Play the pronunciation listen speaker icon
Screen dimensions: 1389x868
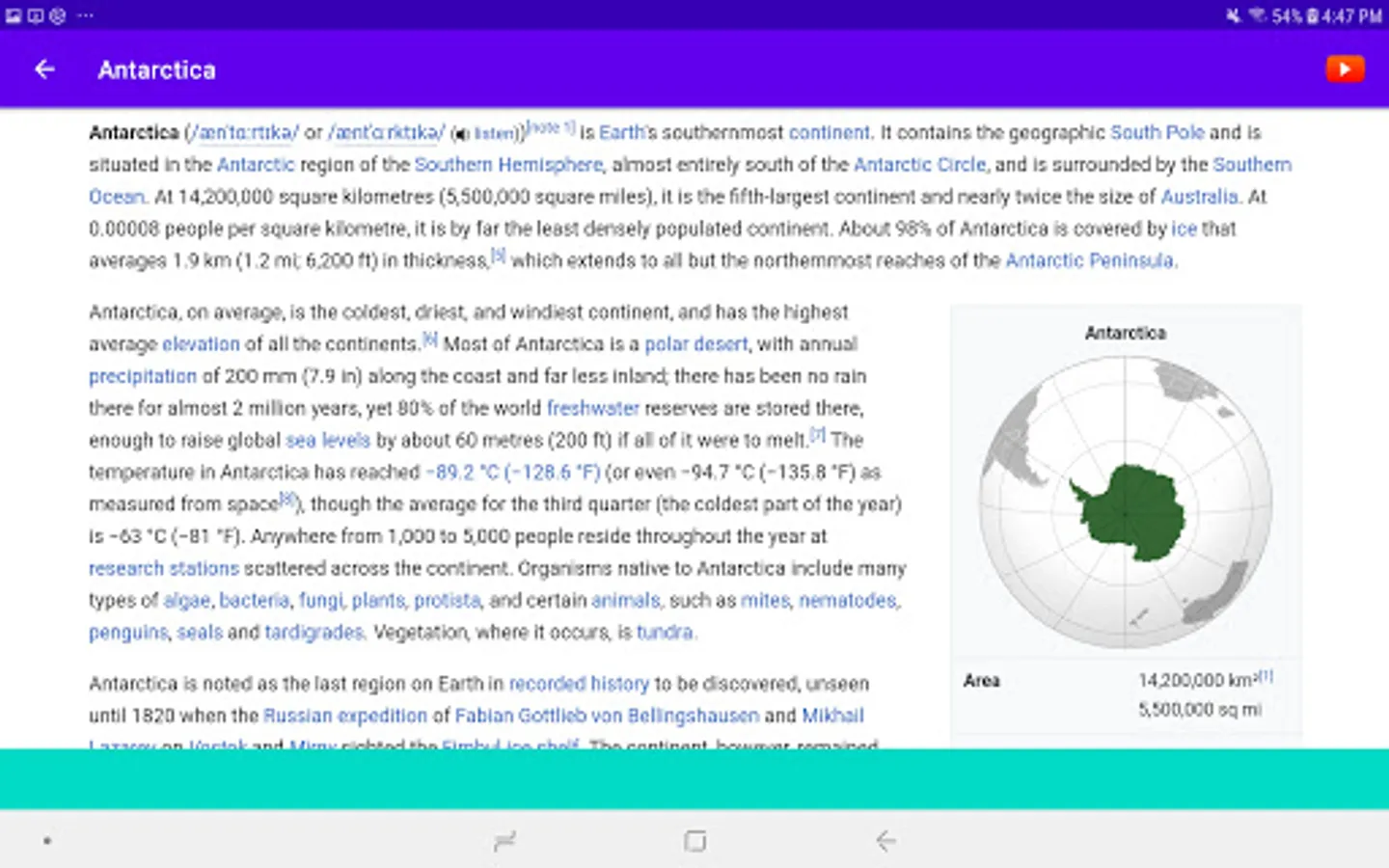[462, 134]
